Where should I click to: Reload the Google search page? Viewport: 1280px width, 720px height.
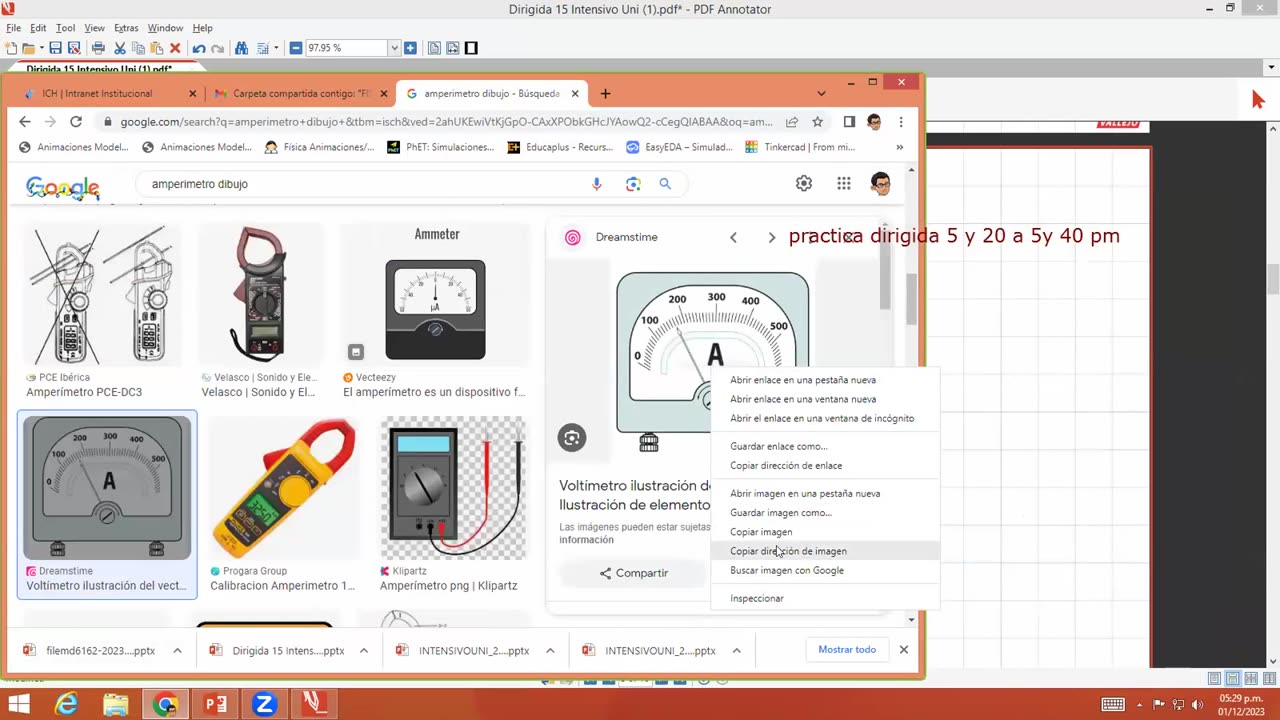(75, 122)
